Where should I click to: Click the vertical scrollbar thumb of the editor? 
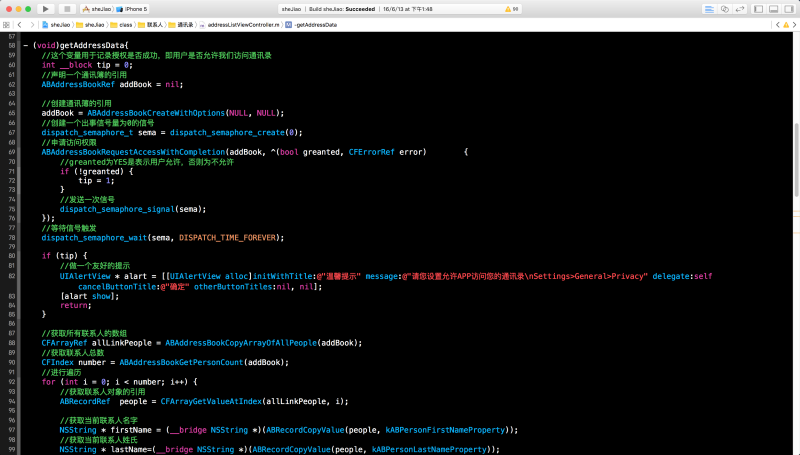click(796, 160)
